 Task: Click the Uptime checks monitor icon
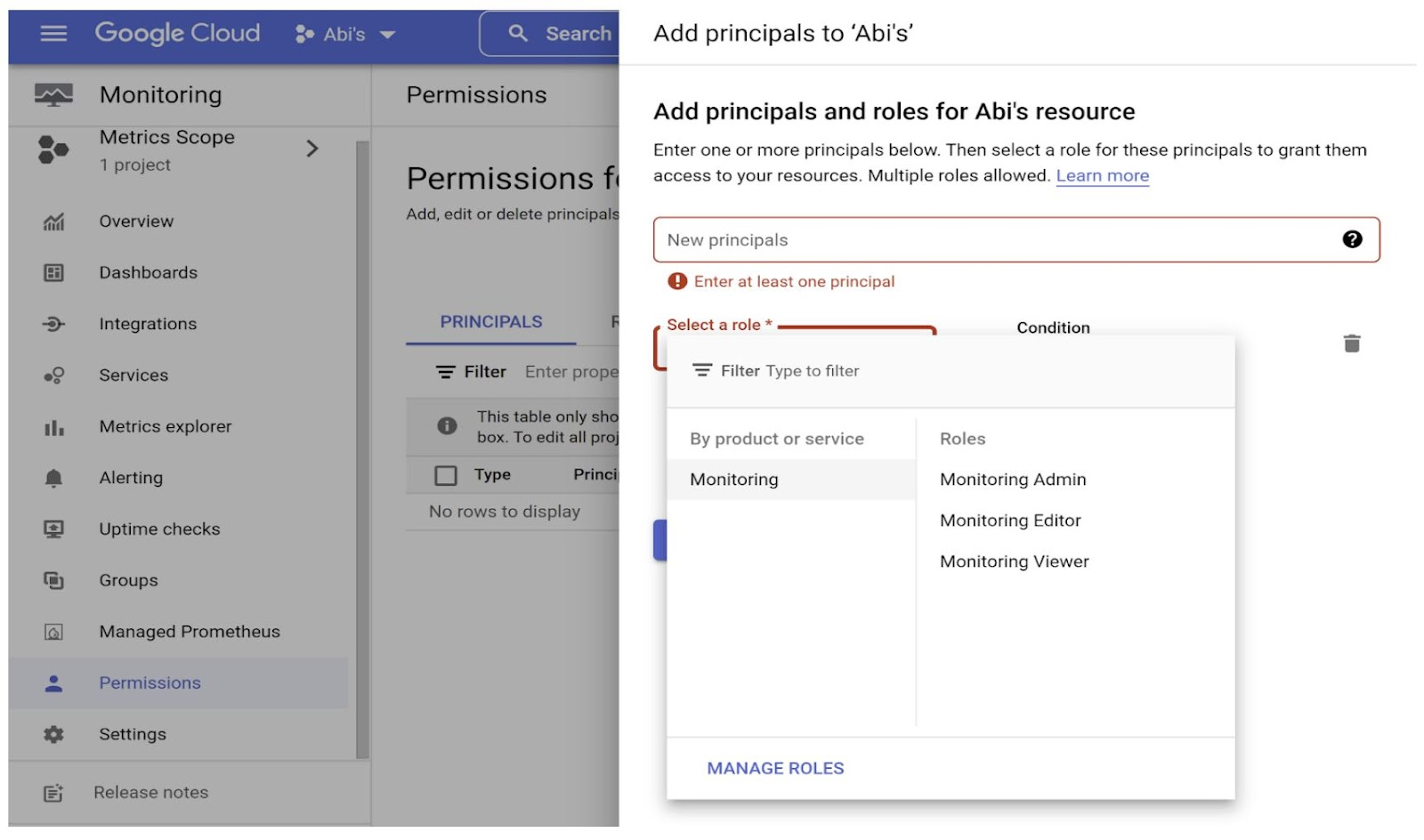53,529
